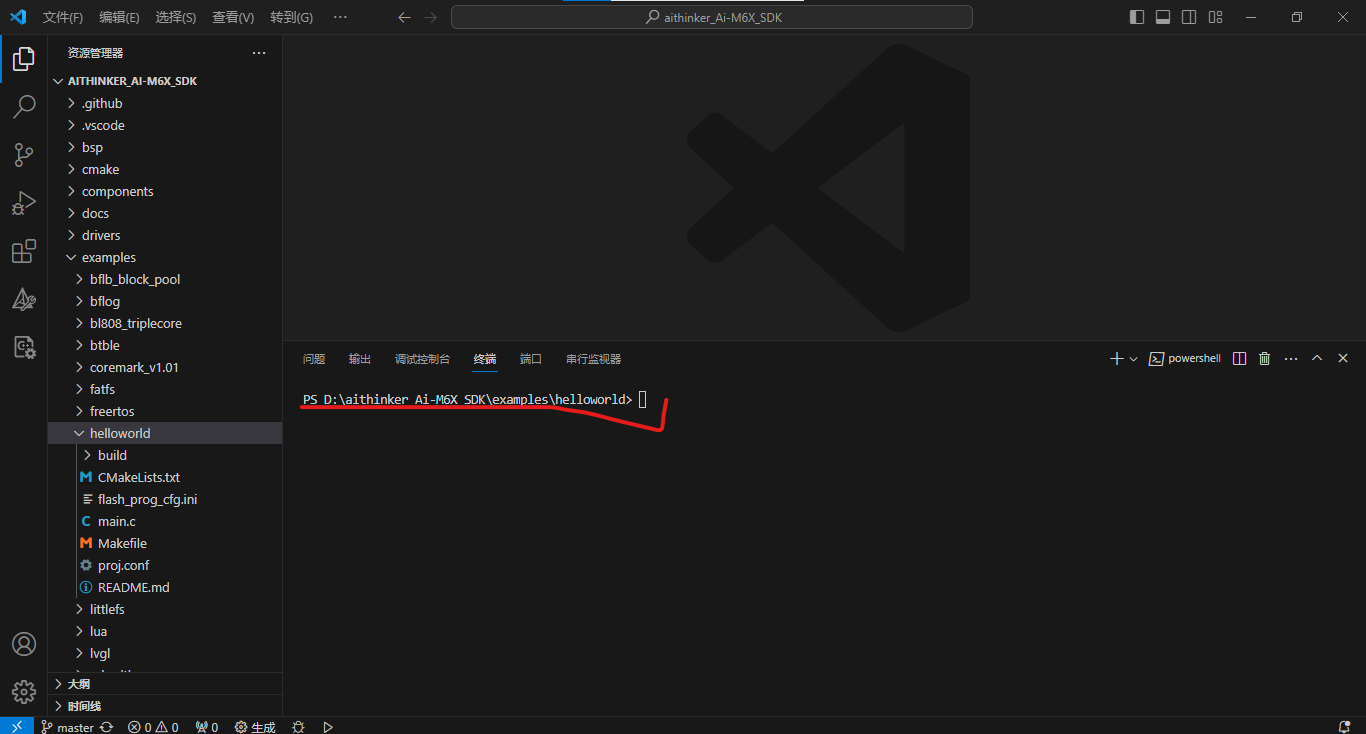Open the Source Control view

click(x=24, y=155)
